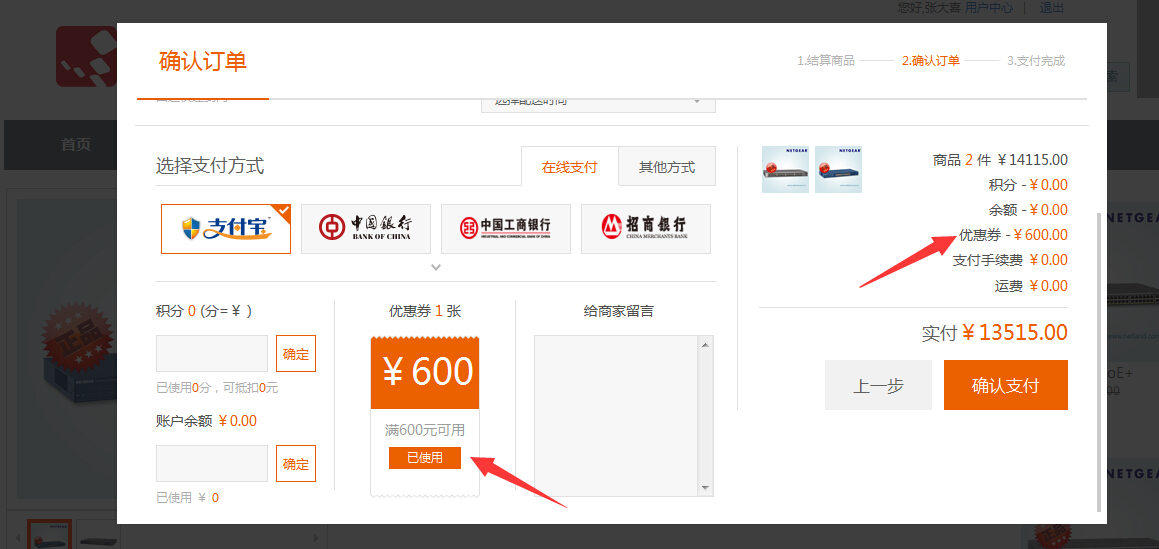Screen dimensions: 1159x549
Task: Click background gallery next arrow
Action: click(316, 537)
